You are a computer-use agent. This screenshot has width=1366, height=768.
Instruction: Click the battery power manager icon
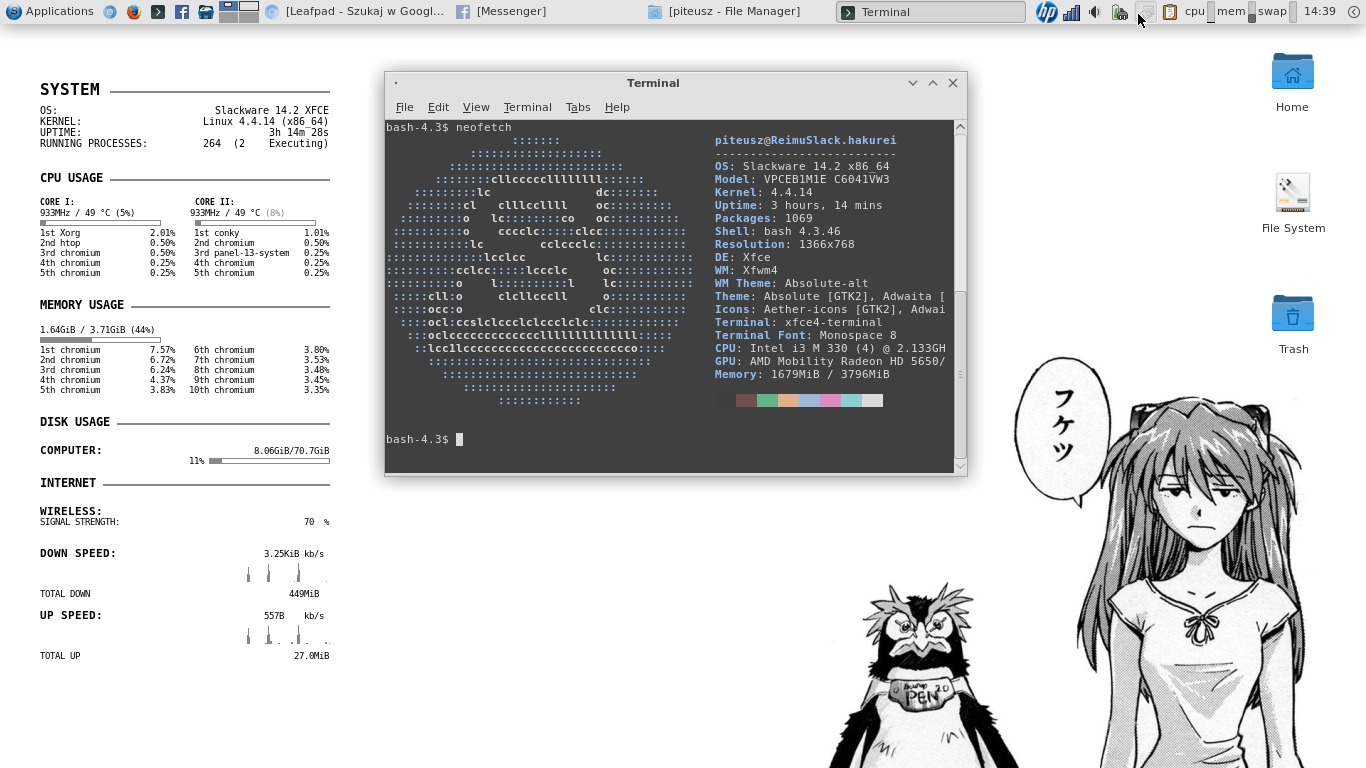click(x=1120, y=12)
